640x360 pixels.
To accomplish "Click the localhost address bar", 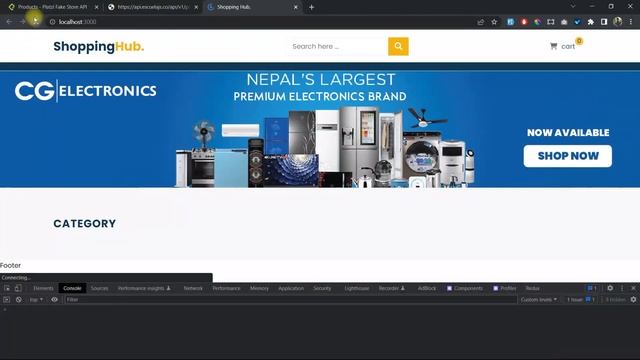I will pos(261,22).
